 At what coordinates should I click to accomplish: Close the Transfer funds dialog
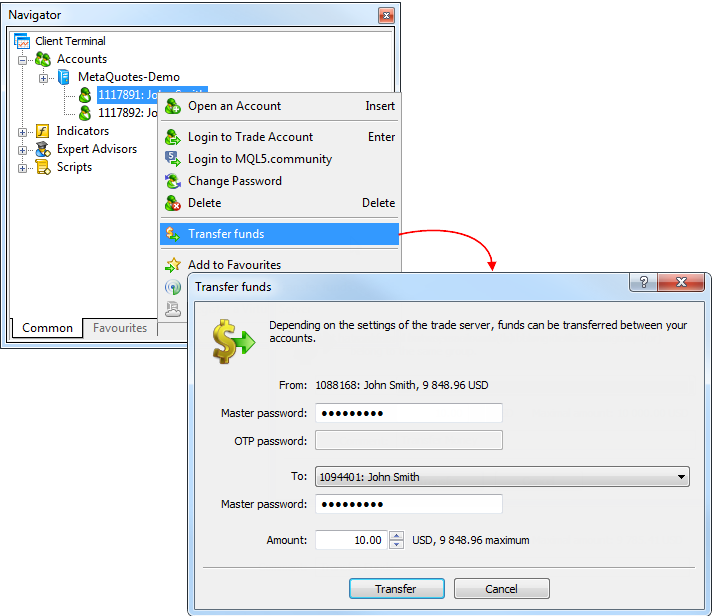coord(681,282)
